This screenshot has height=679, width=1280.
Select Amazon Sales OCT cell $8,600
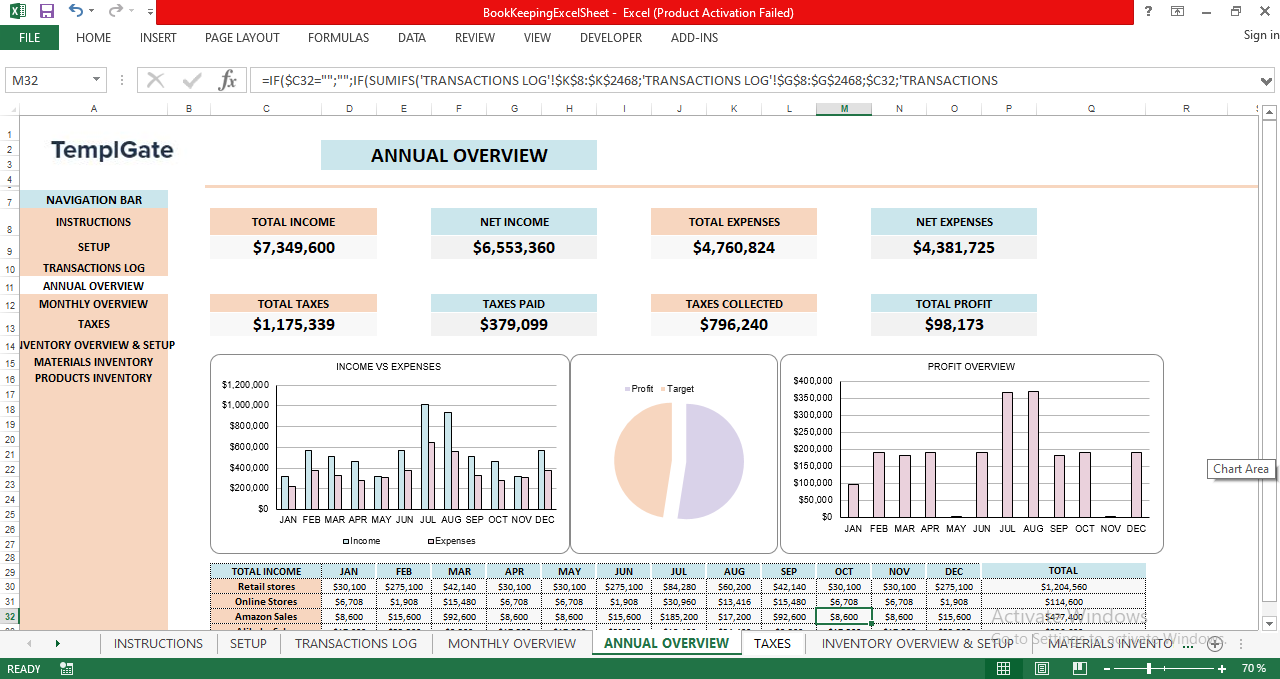tap(844, 617)
